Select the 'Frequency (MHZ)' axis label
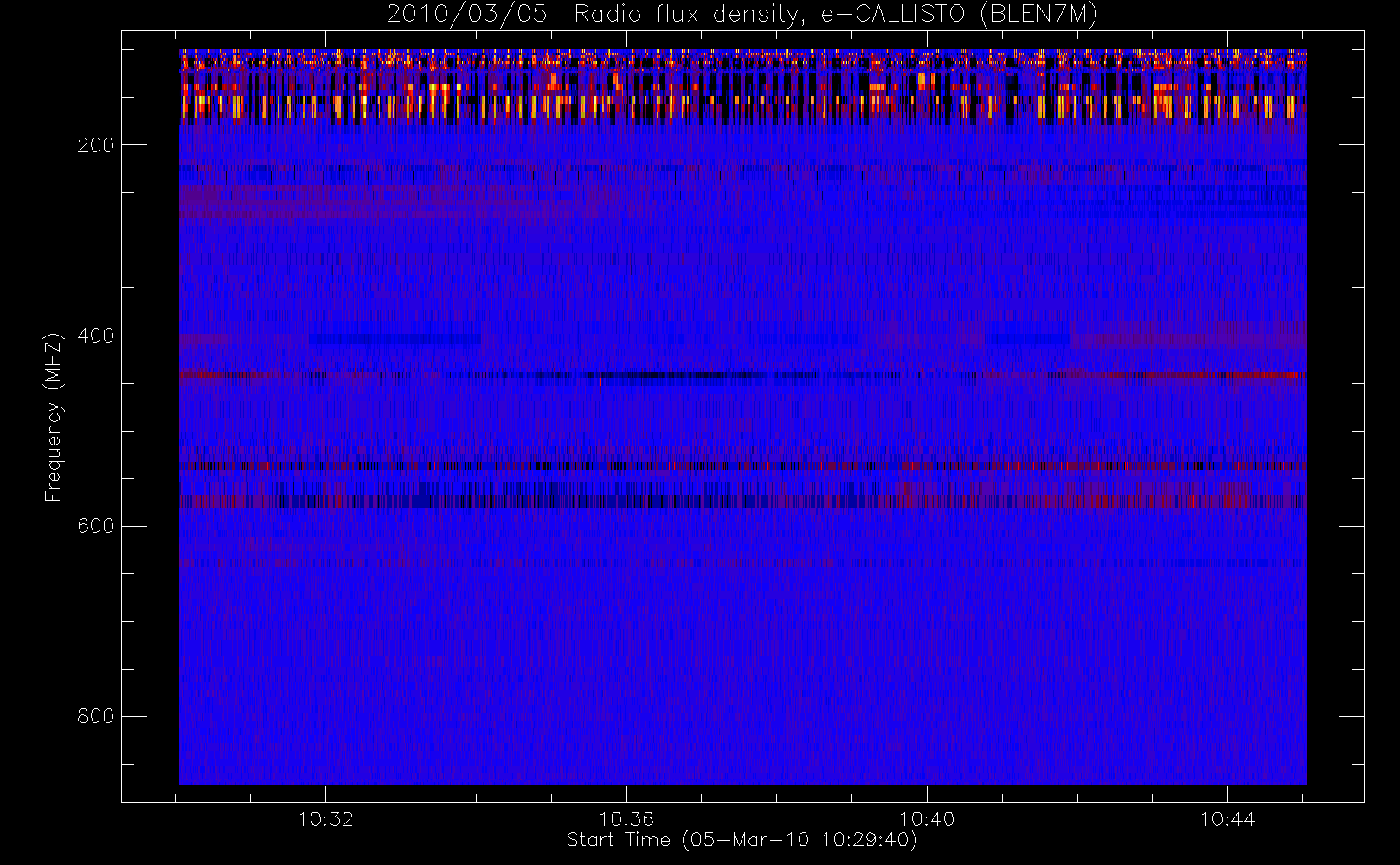 pos(54,417)
